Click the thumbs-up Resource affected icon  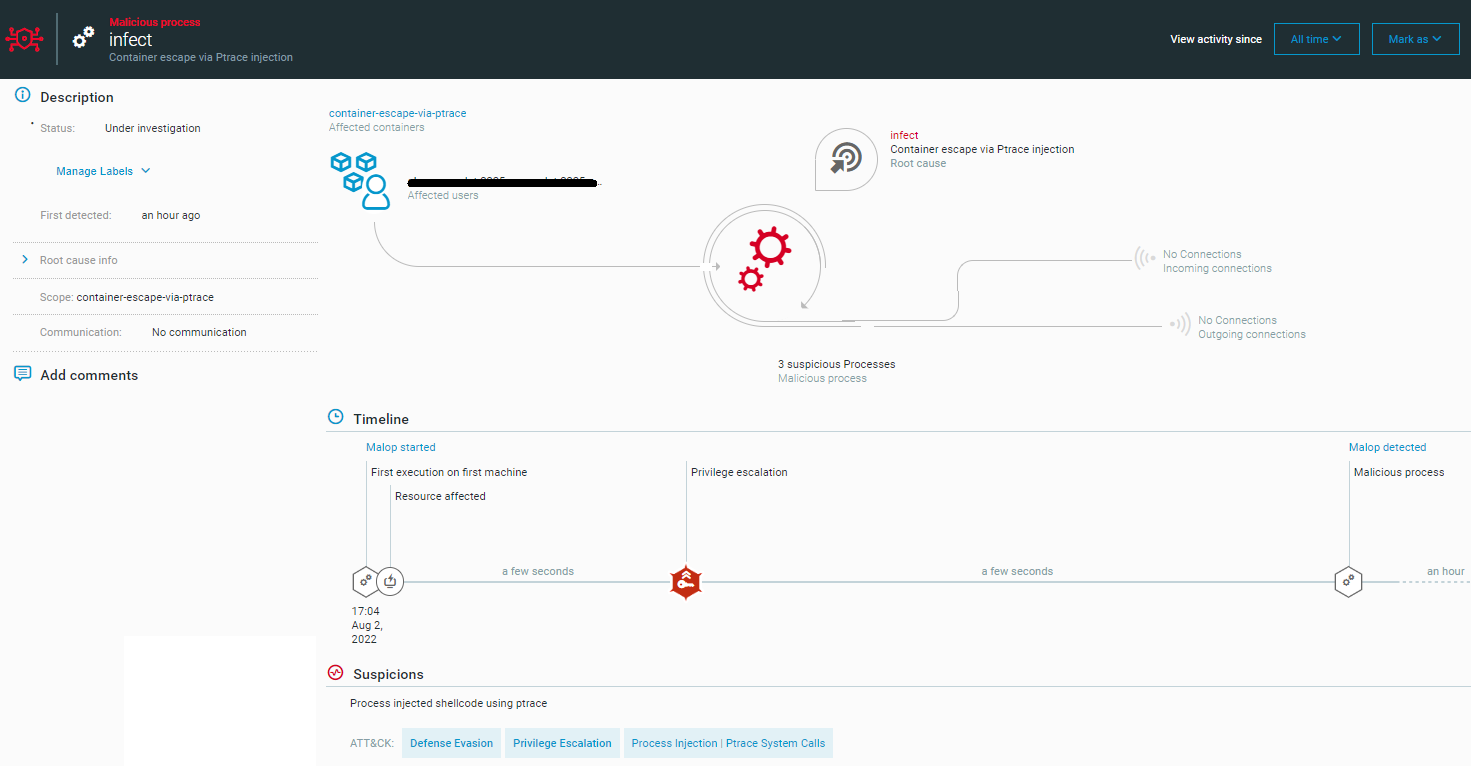tap(390, 581)
